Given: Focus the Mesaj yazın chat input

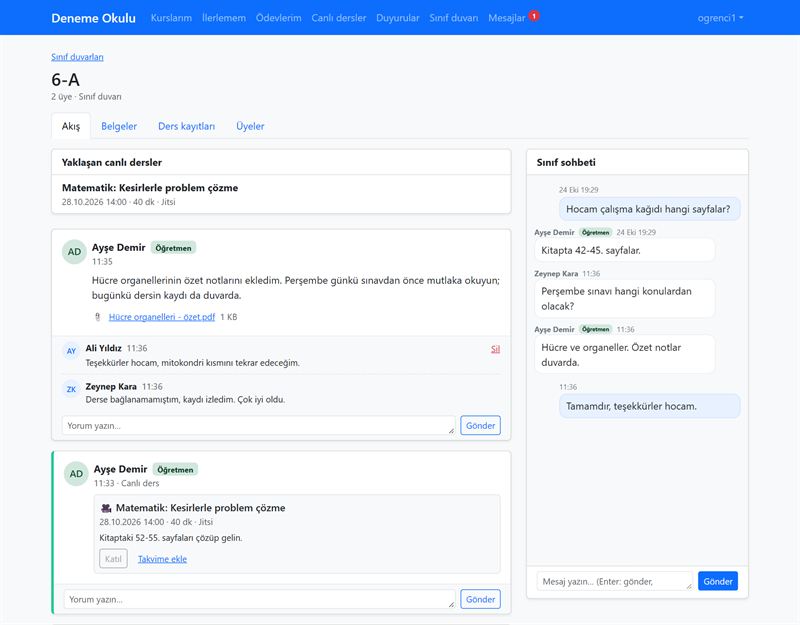Looking at the screenshot, I should (615, 581).
